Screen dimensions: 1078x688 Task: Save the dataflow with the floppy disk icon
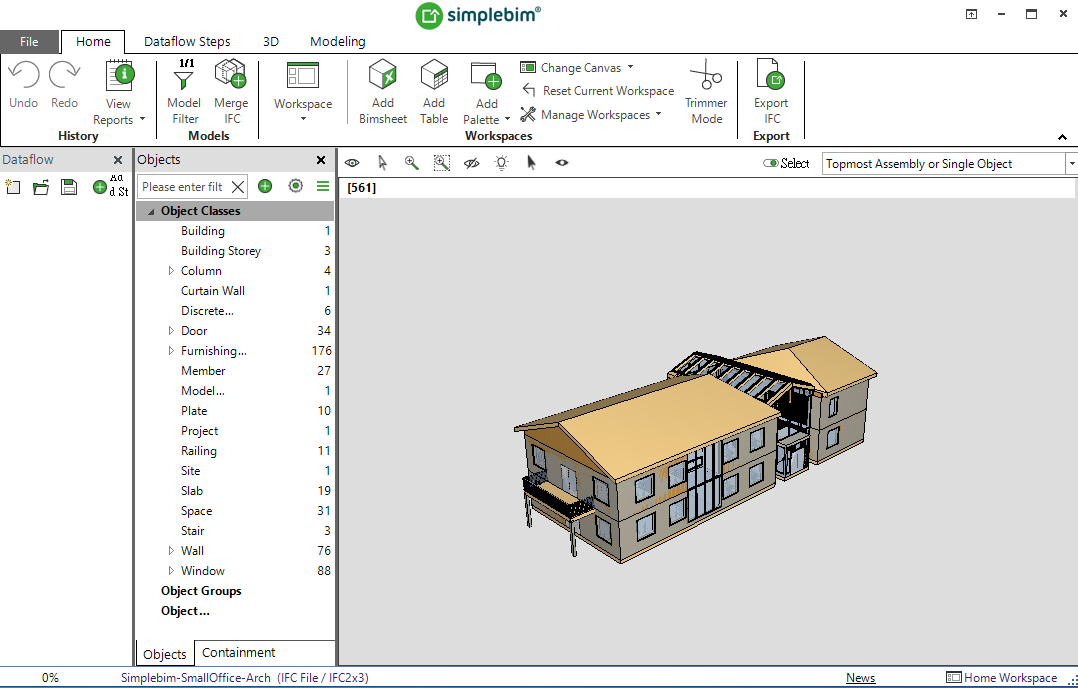point(69,187)
